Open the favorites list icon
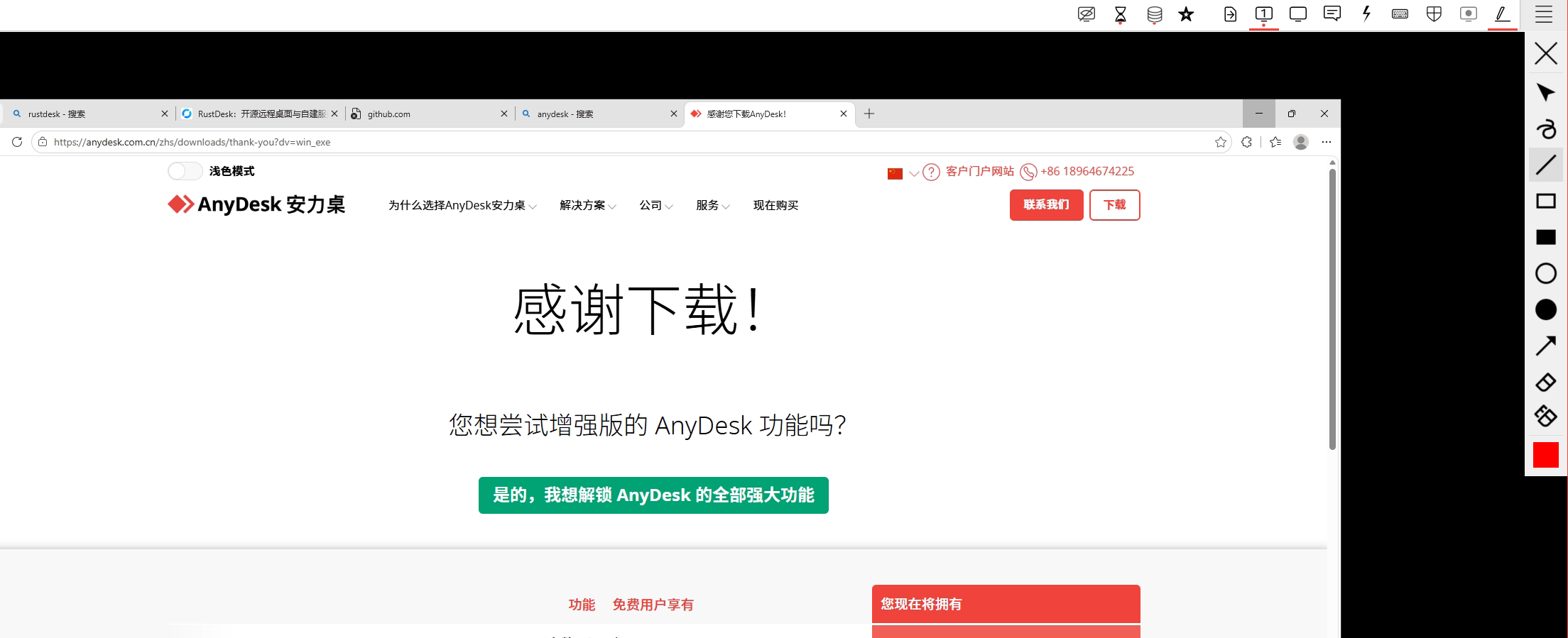 tap(1275, 142)
